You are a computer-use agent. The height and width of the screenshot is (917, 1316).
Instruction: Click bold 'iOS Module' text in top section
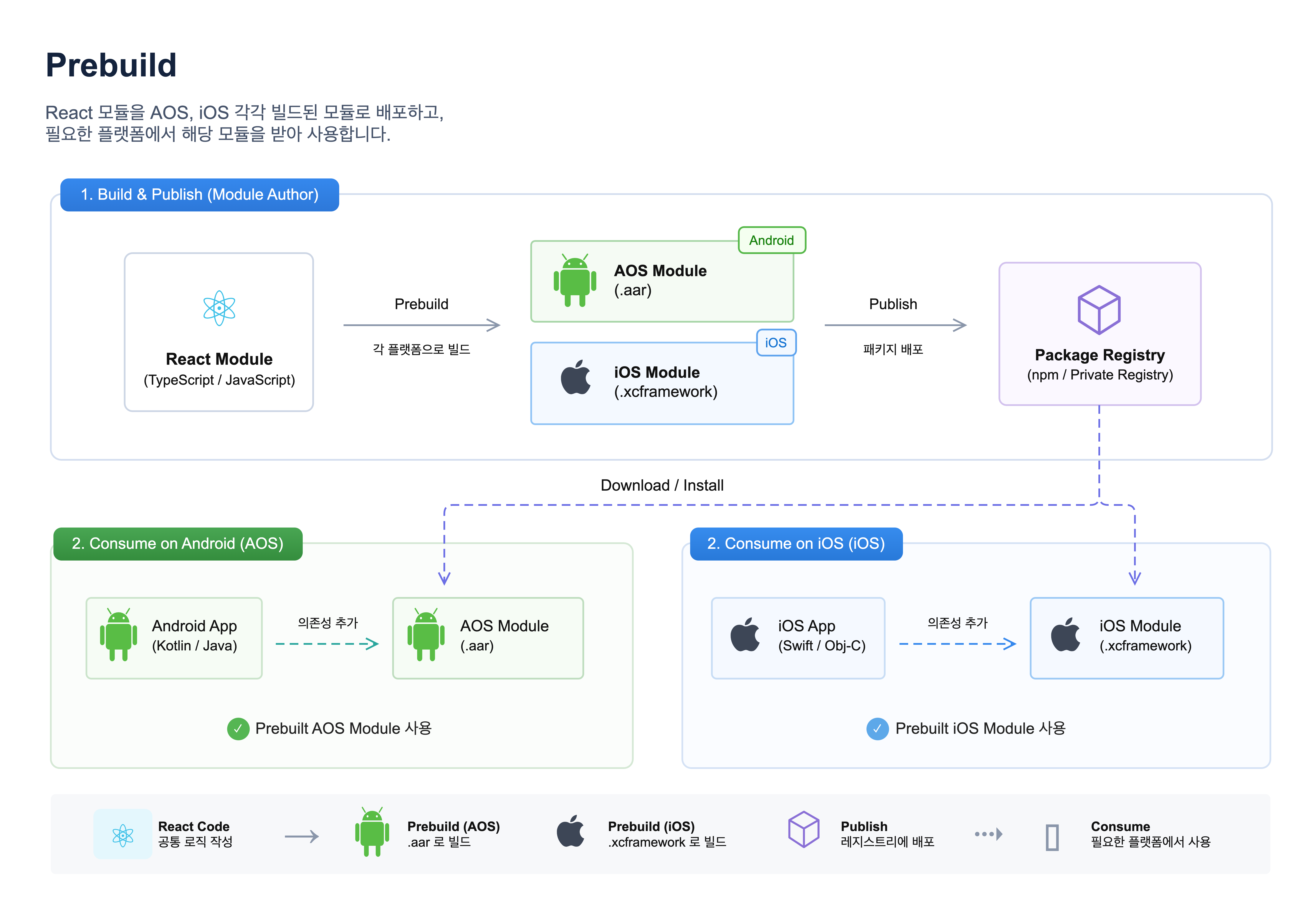(657, 373)
